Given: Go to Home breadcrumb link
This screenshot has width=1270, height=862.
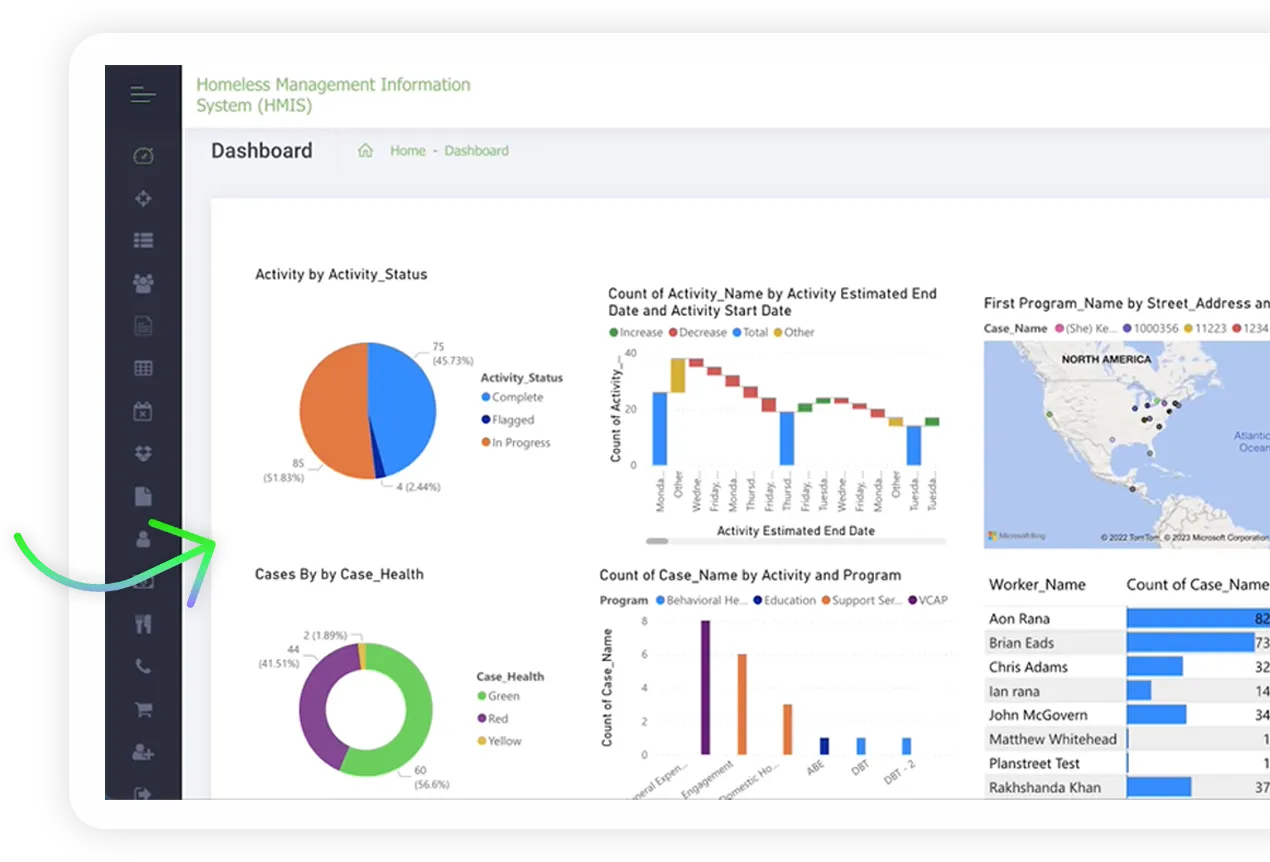Looking at the screenshot, I should point(407,151).
